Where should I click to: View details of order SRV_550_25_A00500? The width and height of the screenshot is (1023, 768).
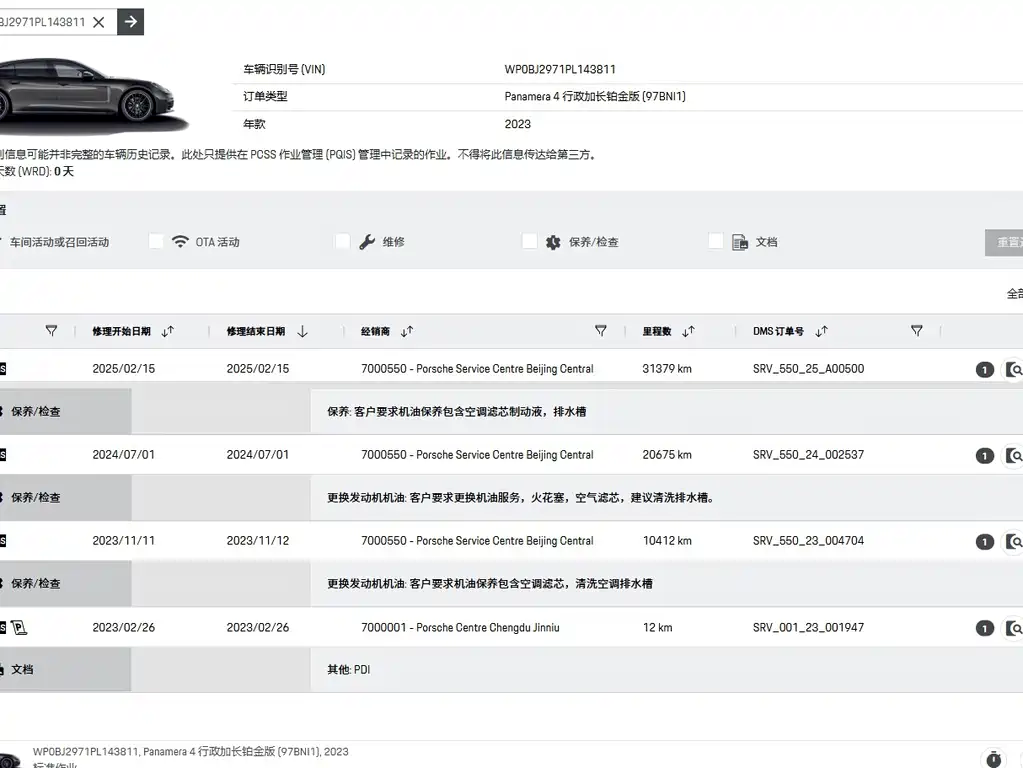click(1013, 370)
